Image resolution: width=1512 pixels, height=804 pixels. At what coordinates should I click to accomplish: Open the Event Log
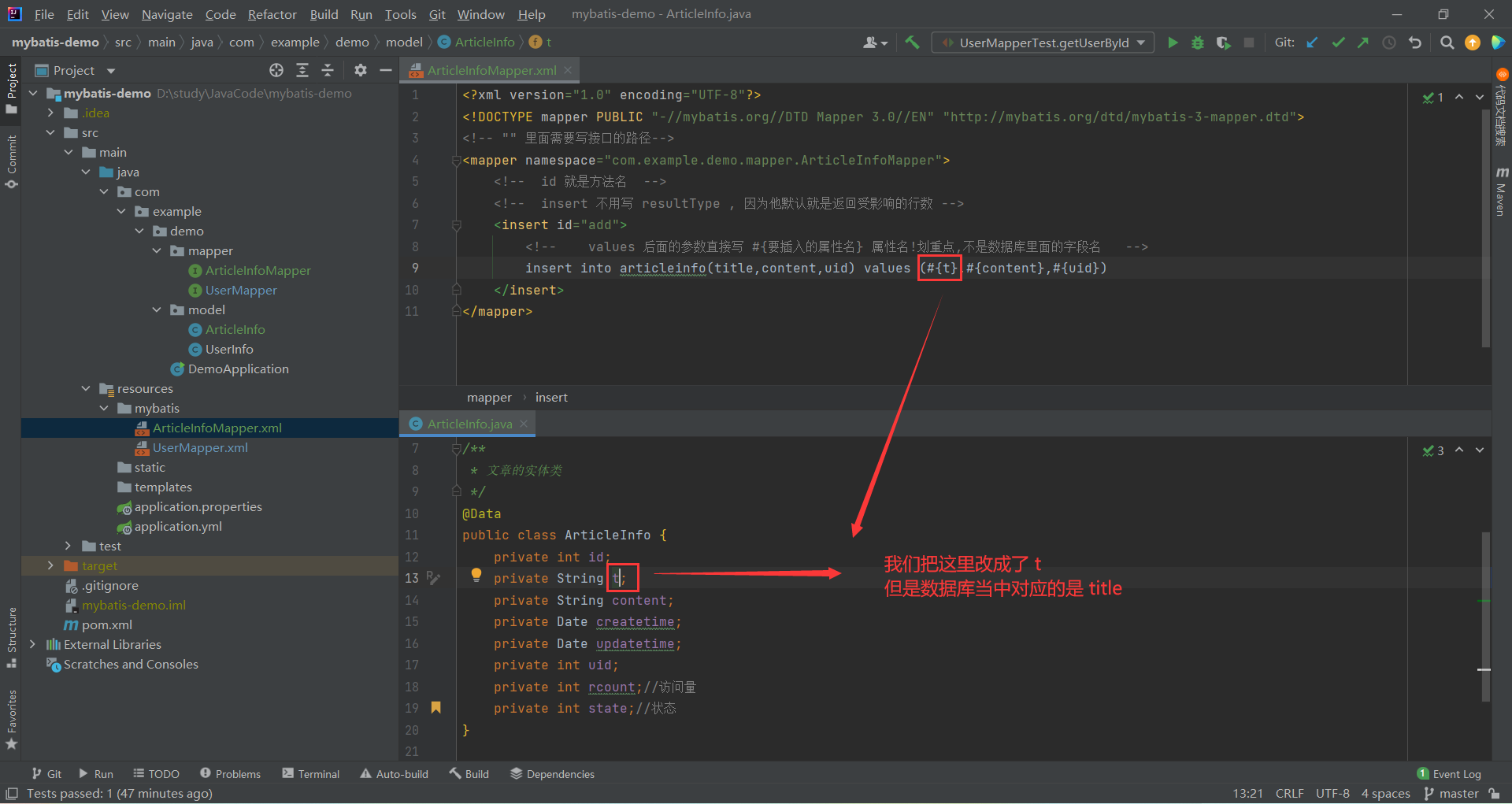click(x=1449, y=774)
